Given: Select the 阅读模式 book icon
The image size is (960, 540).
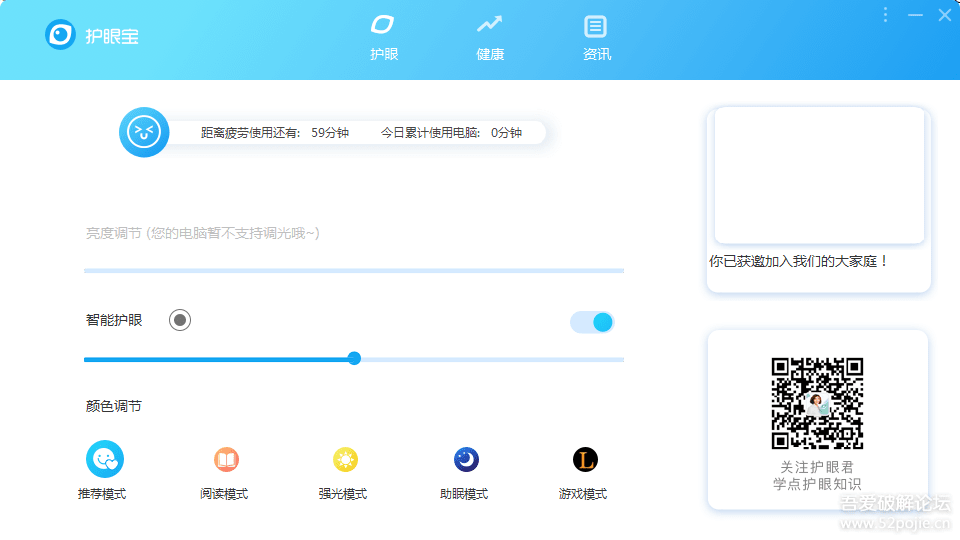Looking at the screenshot, I should (x=226, y=460).
